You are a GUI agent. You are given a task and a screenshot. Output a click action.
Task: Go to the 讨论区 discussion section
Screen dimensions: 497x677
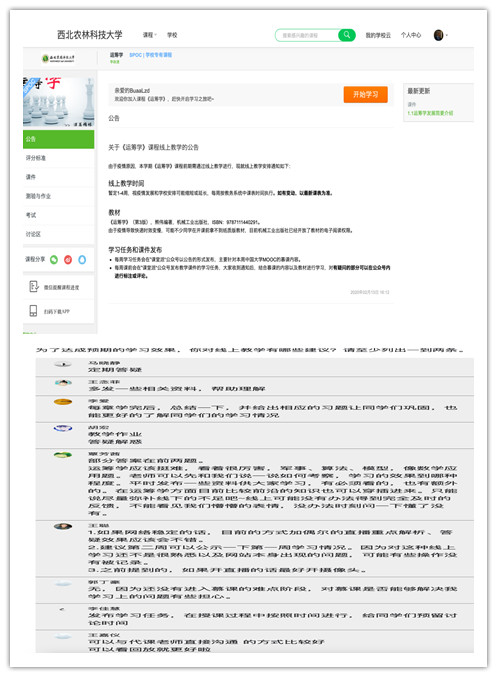point(58,234)
